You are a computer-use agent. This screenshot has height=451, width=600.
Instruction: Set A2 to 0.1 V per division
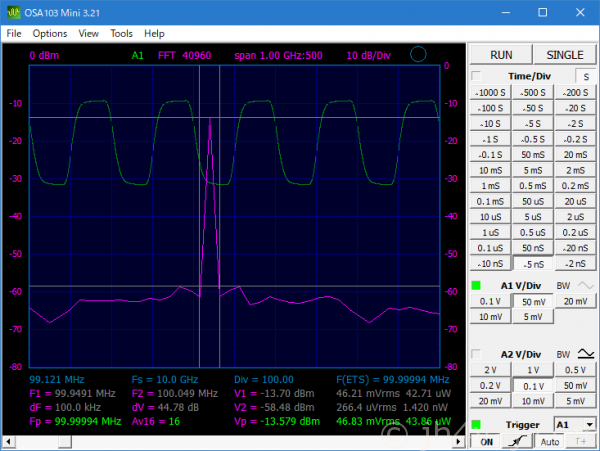[533, 386]
